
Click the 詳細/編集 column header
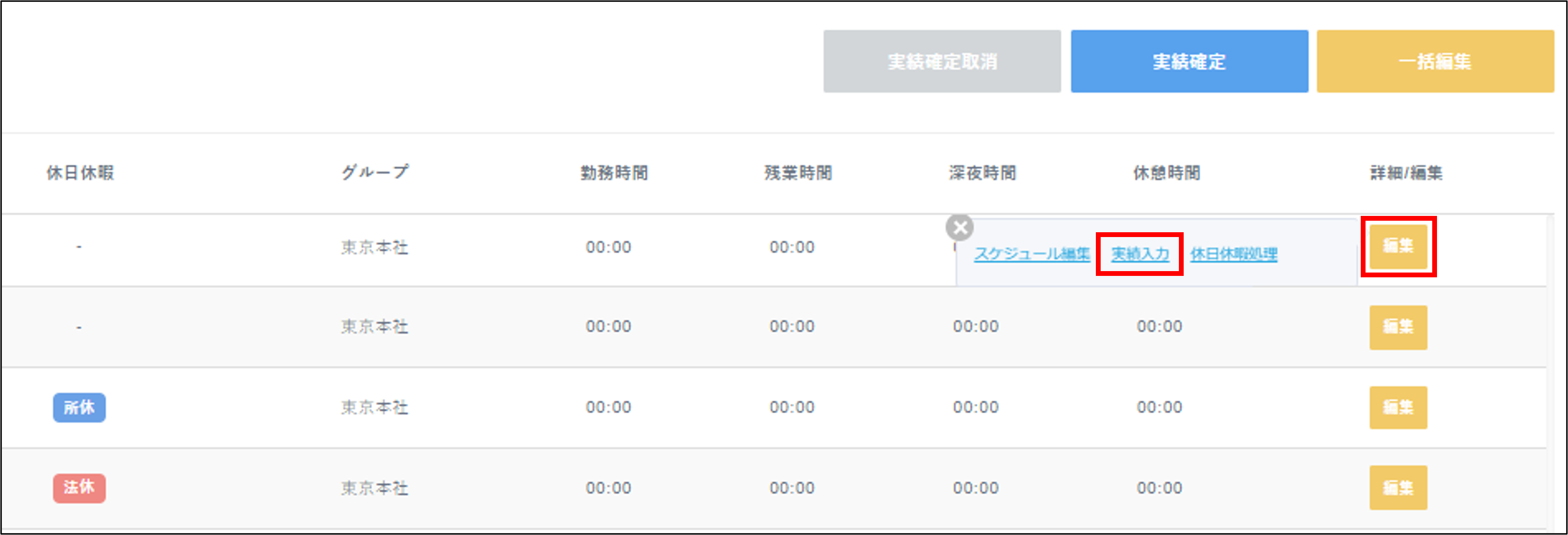click(x=1405, y=173)
